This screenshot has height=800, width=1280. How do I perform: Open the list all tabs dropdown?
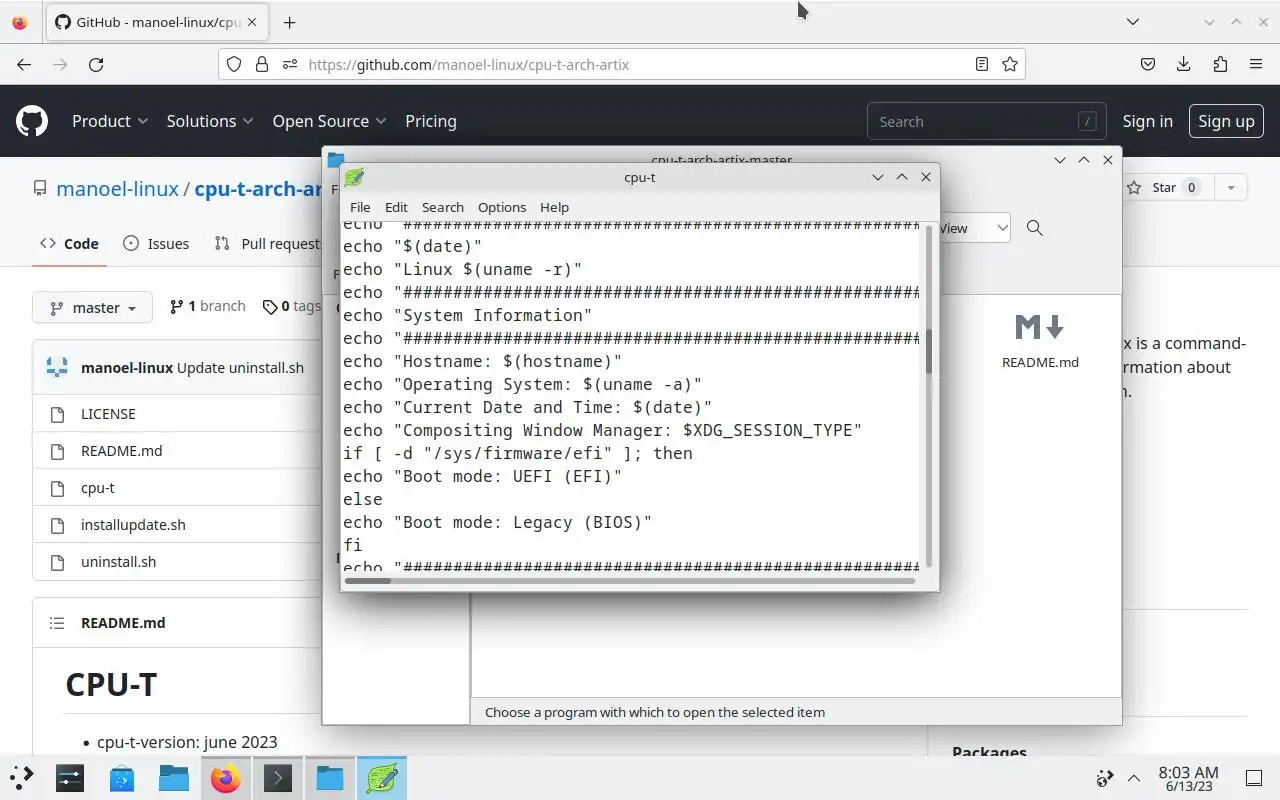(1132, 22)
